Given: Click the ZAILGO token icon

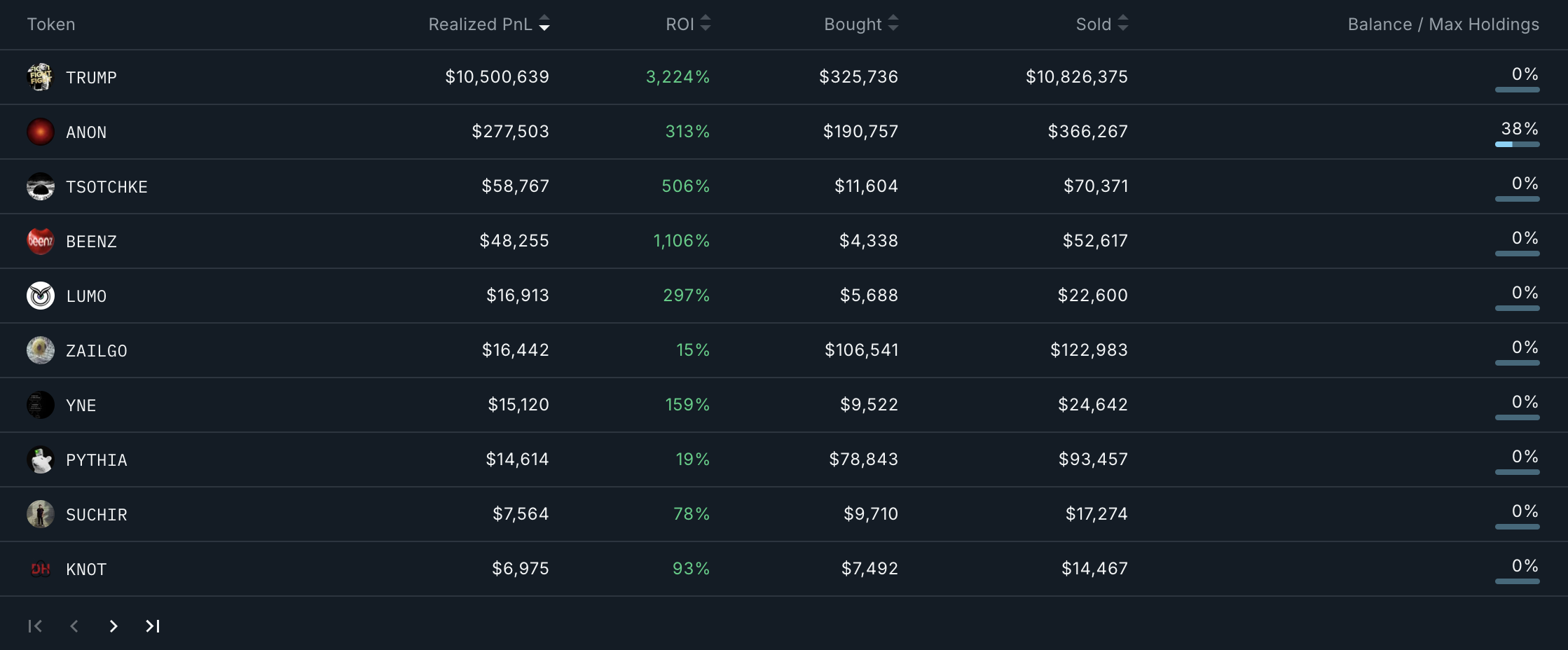Looking at the screenshot, I should [41, 350].
